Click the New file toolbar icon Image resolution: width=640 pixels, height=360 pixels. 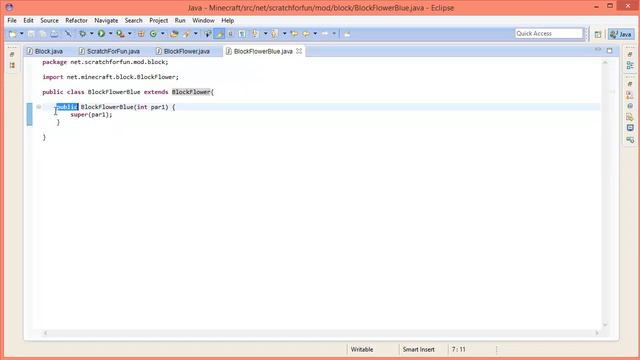click(13, 34)
